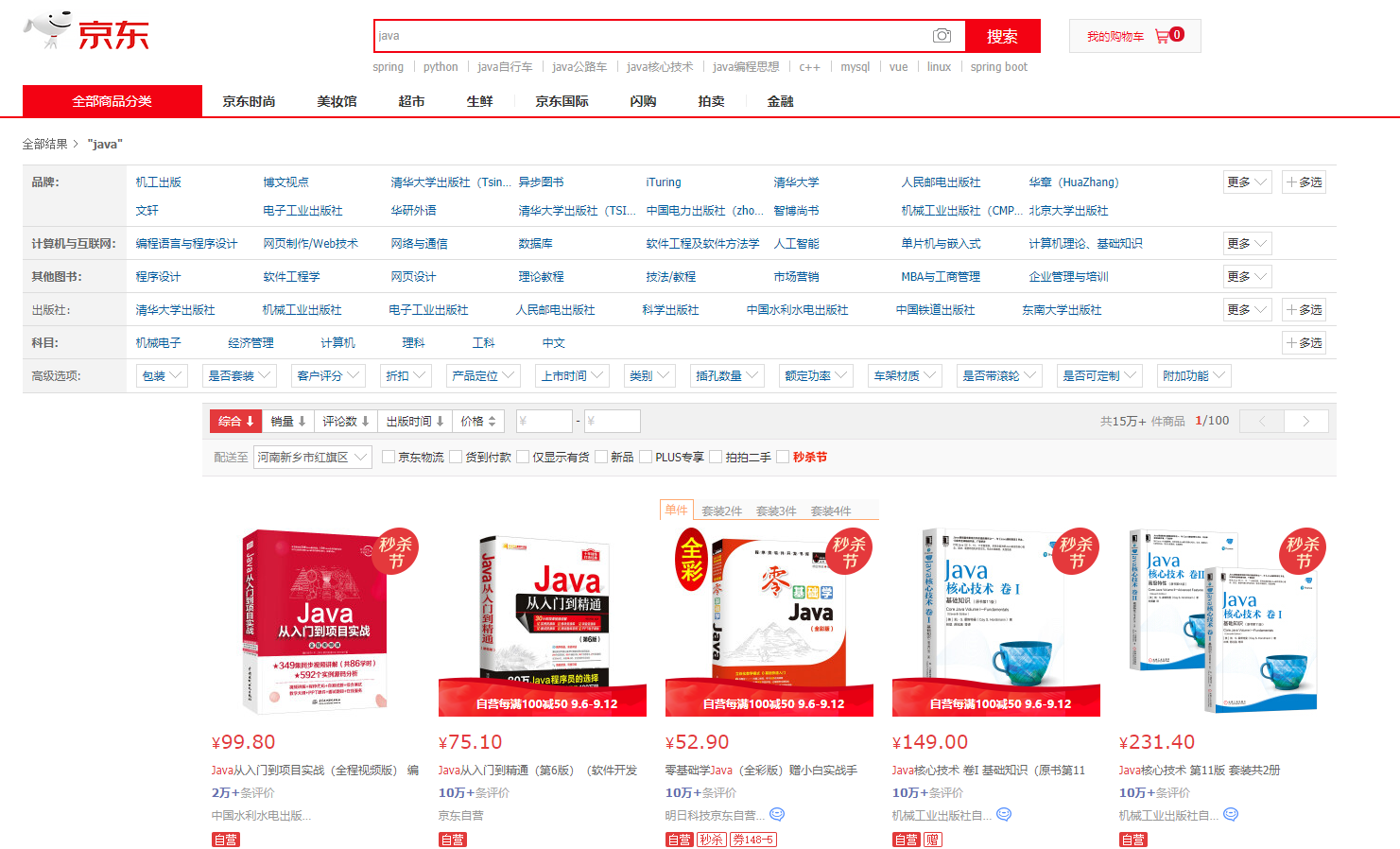
Task: Open 折扣 dropdown
Action: click(406, 376)
